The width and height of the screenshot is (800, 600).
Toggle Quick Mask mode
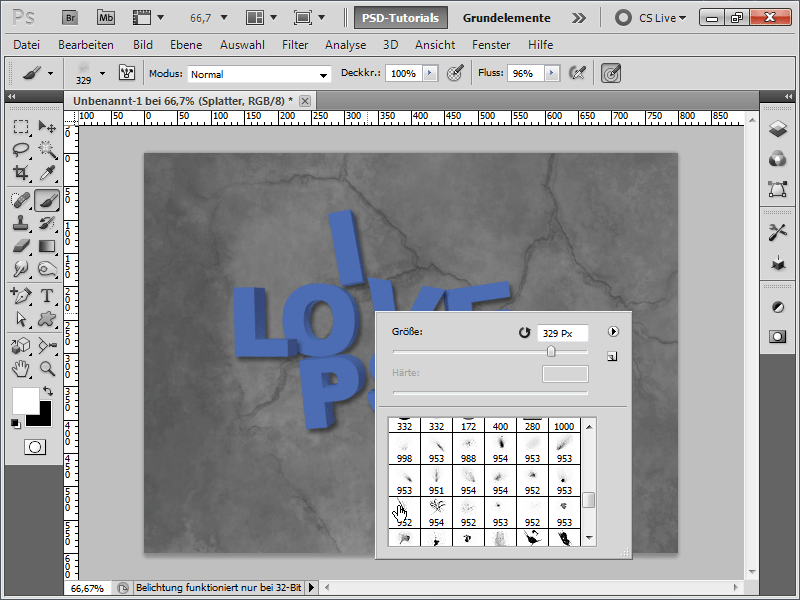tap(35, 447)
